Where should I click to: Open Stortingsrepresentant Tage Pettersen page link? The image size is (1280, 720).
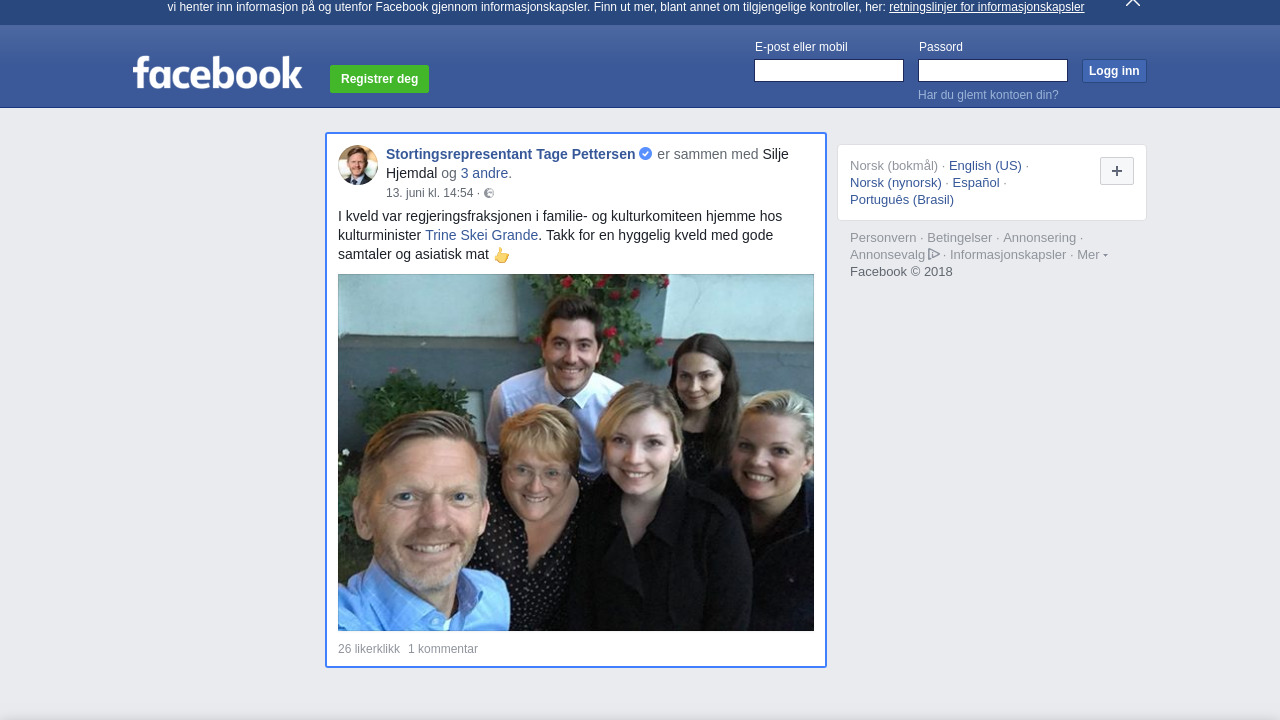(x=510, y=154)
